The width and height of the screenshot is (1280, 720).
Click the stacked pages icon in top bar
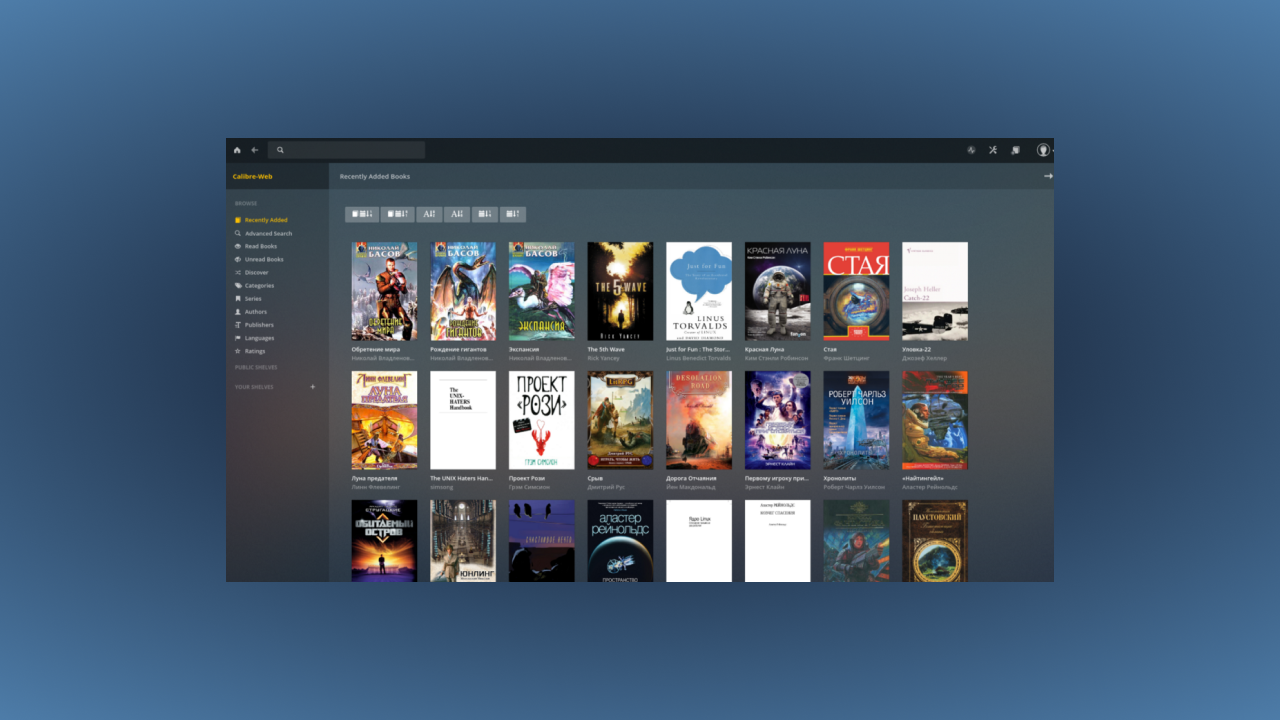[1015, 150]
